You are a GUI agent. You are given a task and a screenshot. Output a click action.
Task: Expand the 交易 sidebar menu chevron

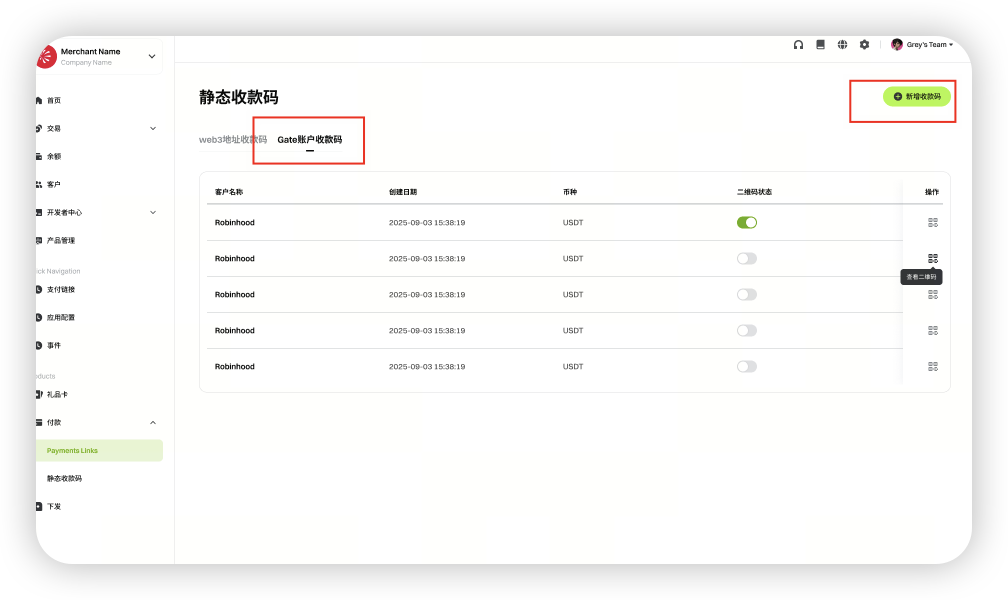tap(153, 128)
